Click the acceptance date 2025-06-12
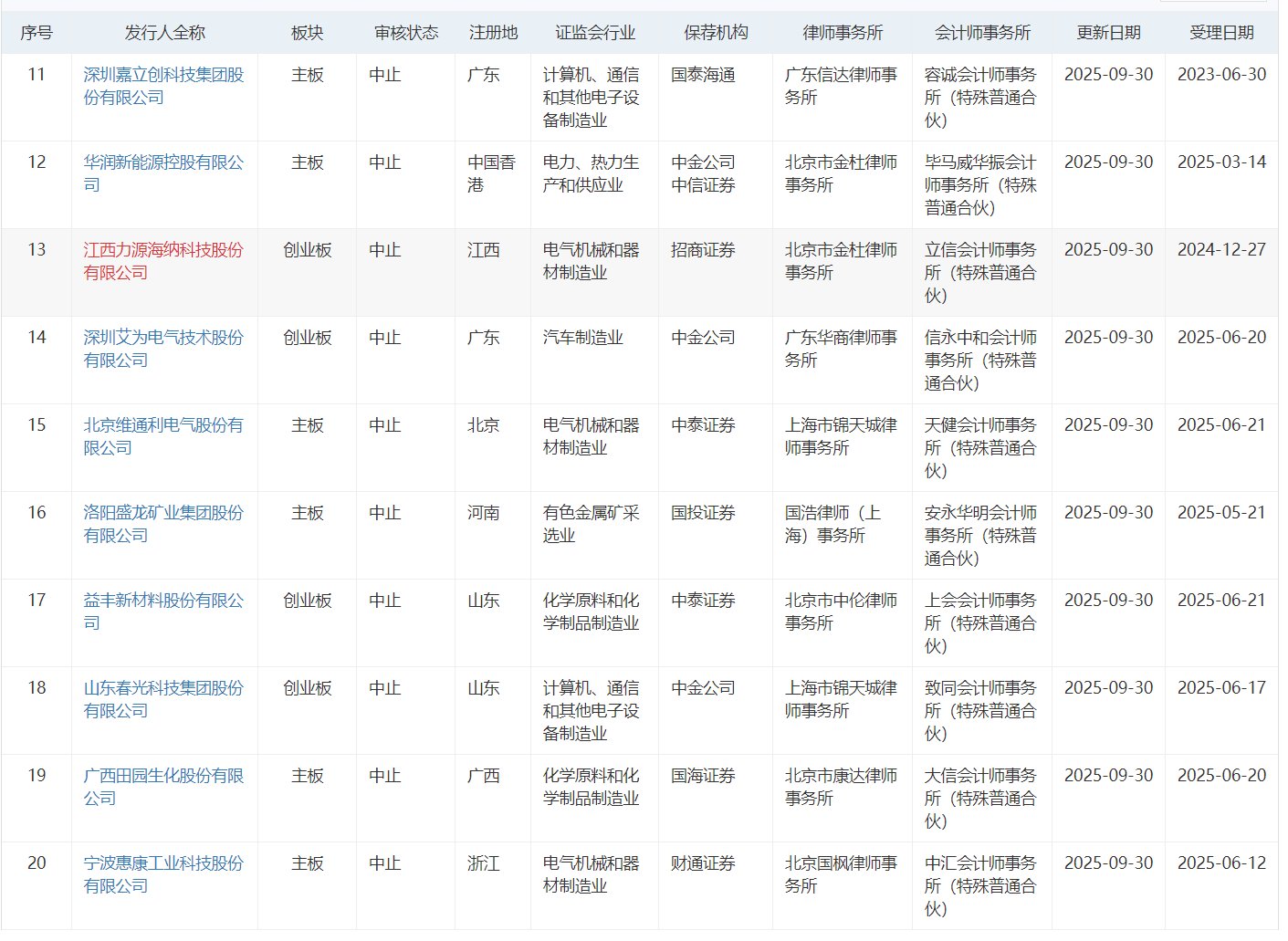 [x=1222, y=863]
